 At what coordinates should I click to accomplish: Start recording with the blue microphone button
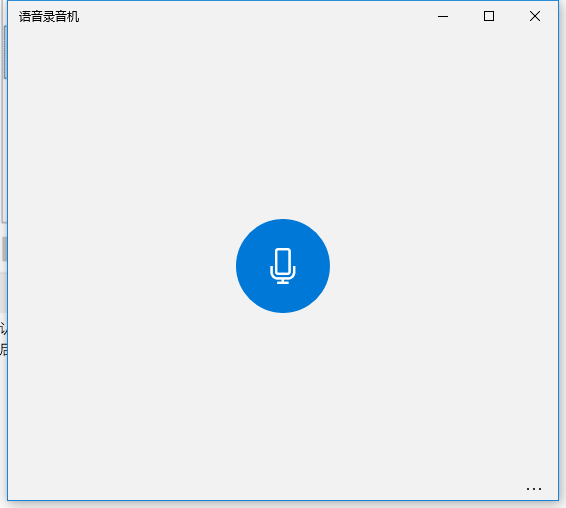pos(283,266)
